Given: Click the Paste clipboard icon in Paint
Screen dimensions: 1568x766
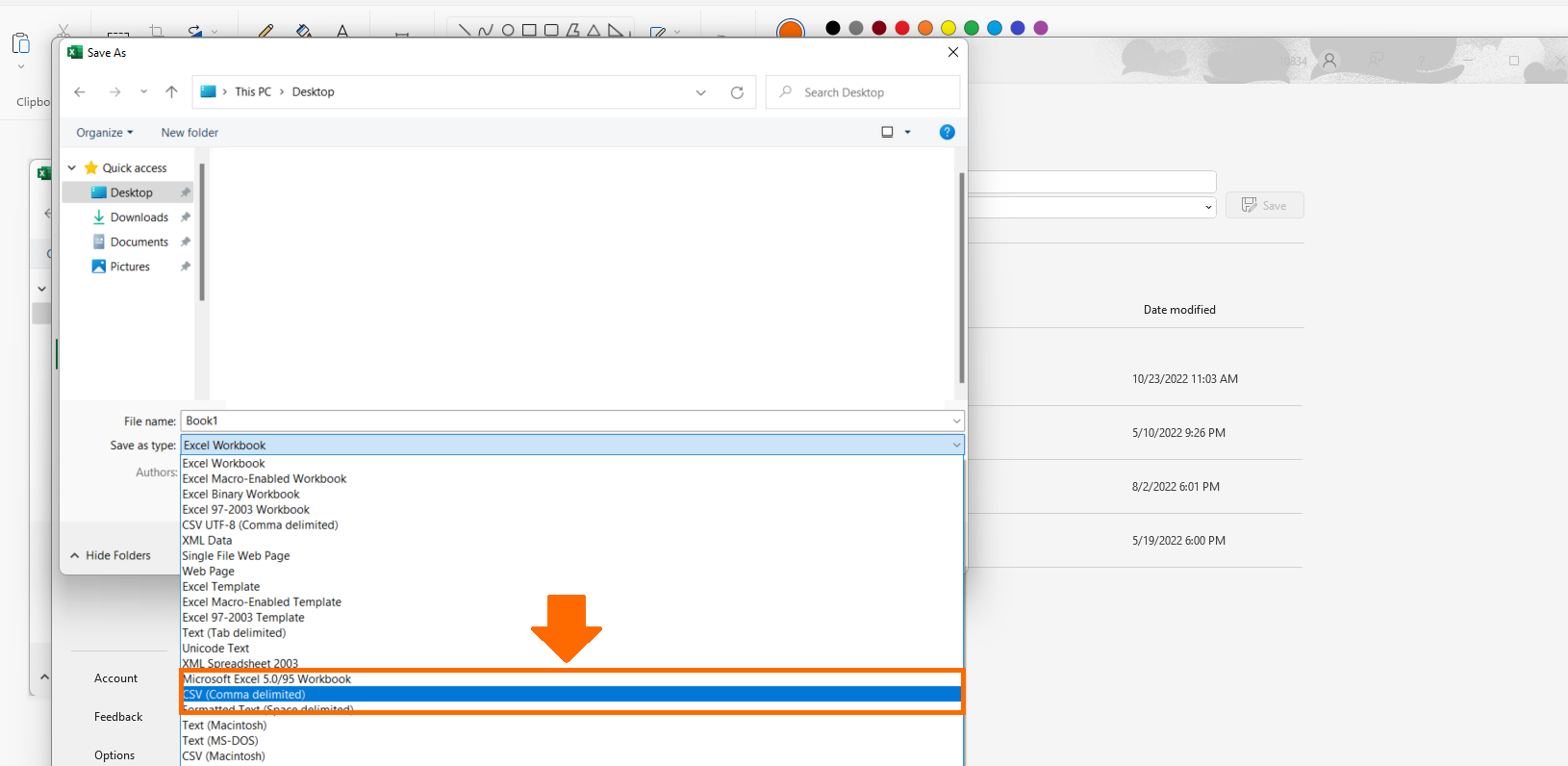Looking at the screenshot, I should [x=21, y=43].
